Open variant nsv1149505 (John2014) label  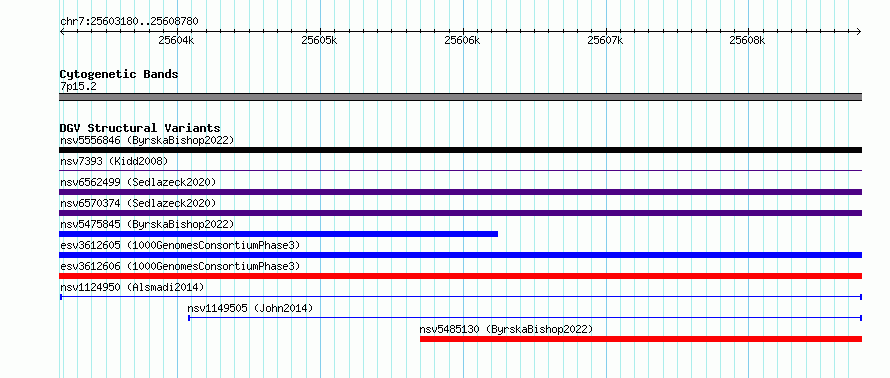pos(250,308)
